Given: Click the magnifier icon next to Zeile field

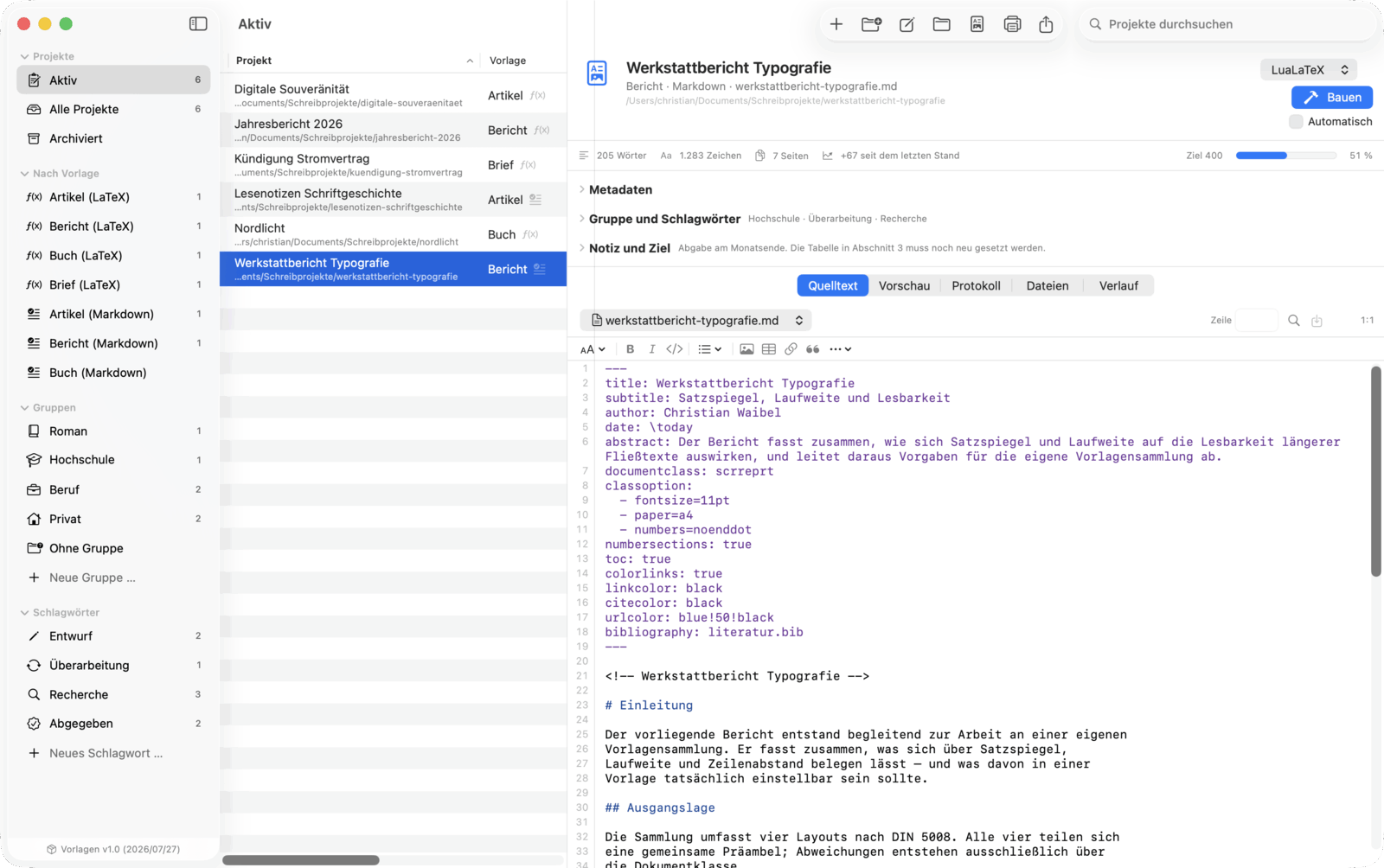Looking at the screenshot, I should coord(1294,321).
